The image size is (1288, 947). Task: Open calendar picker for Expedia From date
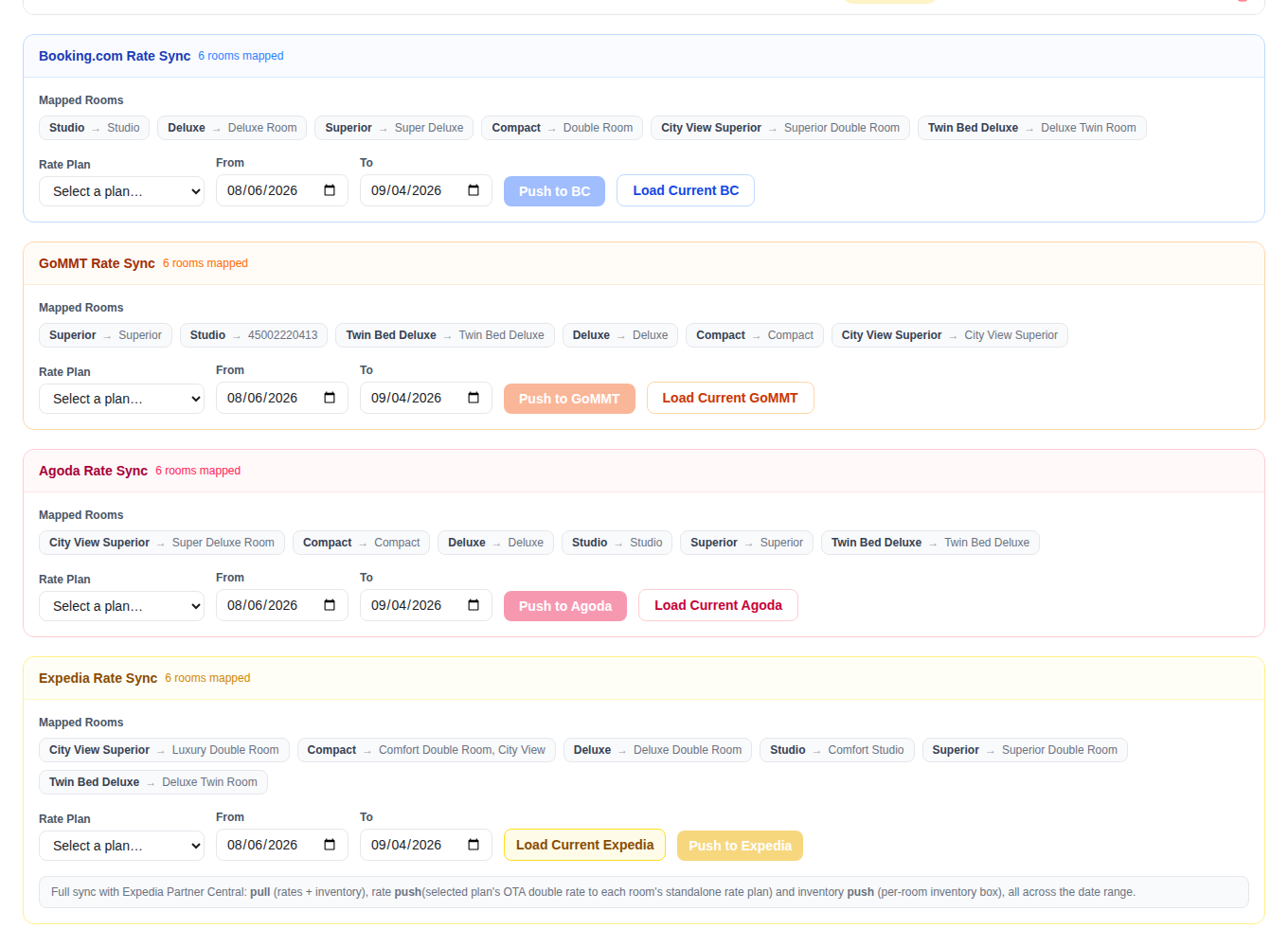pyautogui.click(x=330, y=845)
